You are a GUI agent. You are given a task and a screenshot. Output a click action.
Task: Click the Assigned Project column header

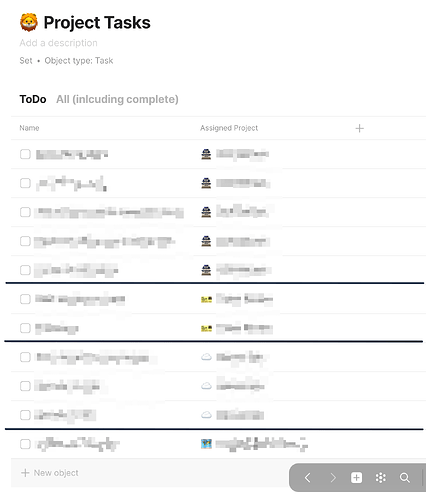tap(229, 128)
